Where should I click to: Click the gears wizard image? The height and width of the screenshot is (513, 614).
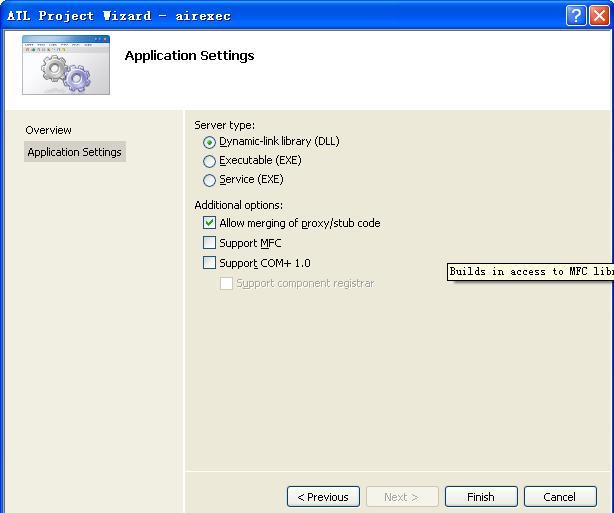pos(66,65)
